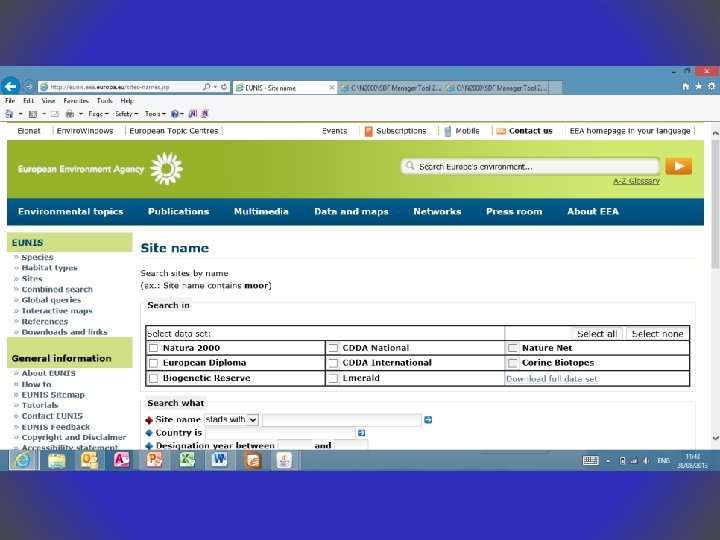This screenshot has height=540, width=720.
Task: Expand the printer options dropdown arrow
Action: (x=81, y=114)
